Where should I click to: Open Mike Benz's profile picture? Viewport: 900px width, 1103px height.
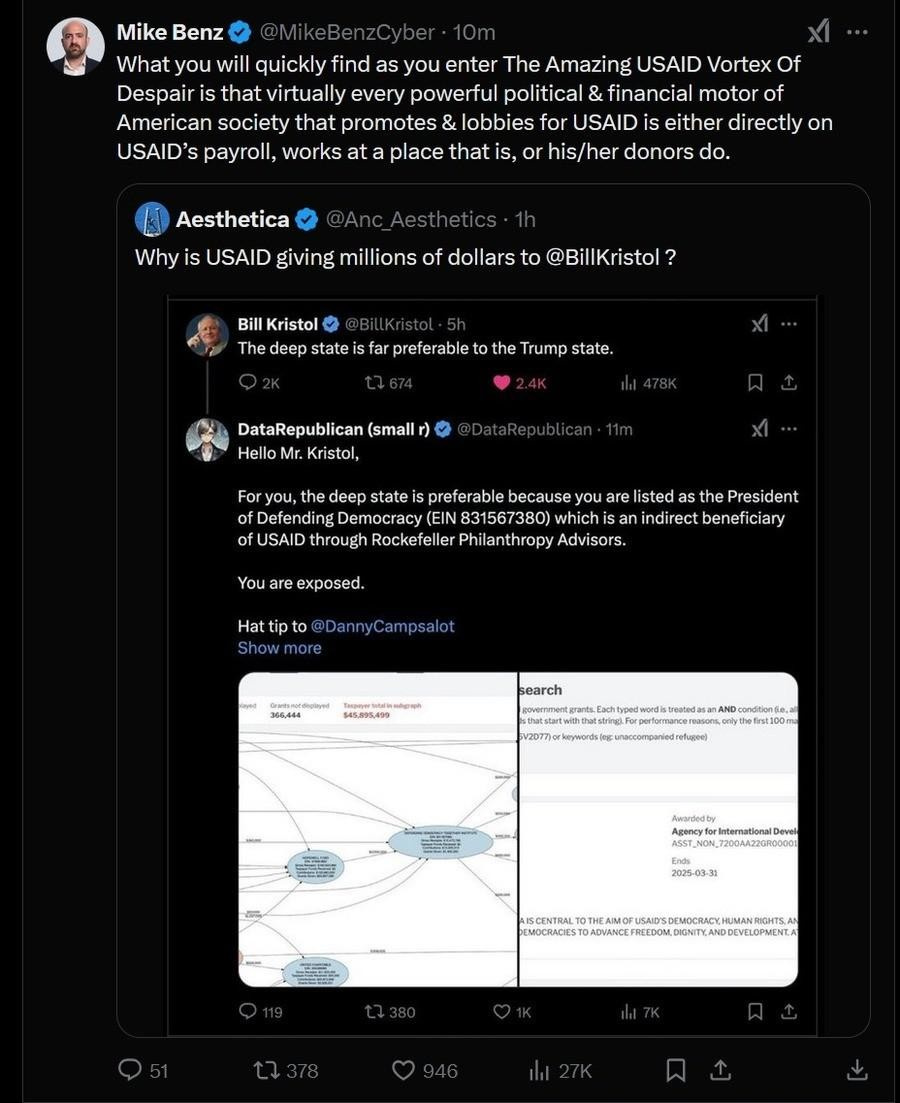[x=75, y=47]
